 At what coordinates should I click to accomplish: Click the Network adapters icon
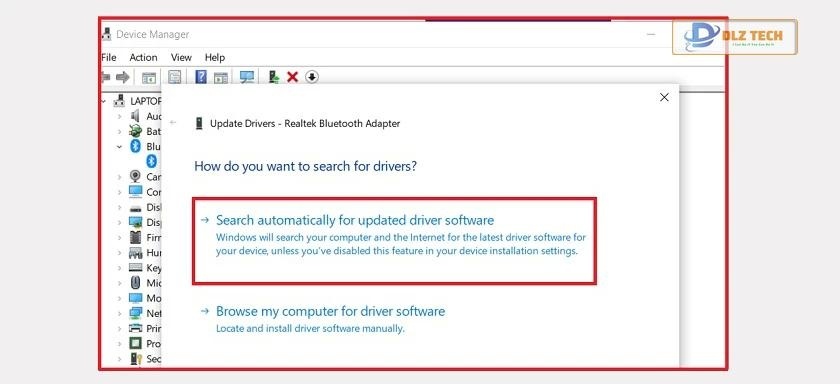tap(136, 313)
